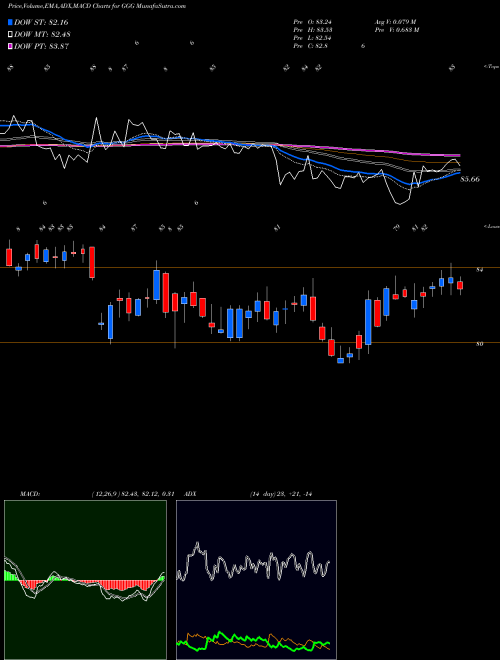Click the tall blue candlestick rising through 80 line
This screenshot has height=660, width=500.
tap(368, 322)
